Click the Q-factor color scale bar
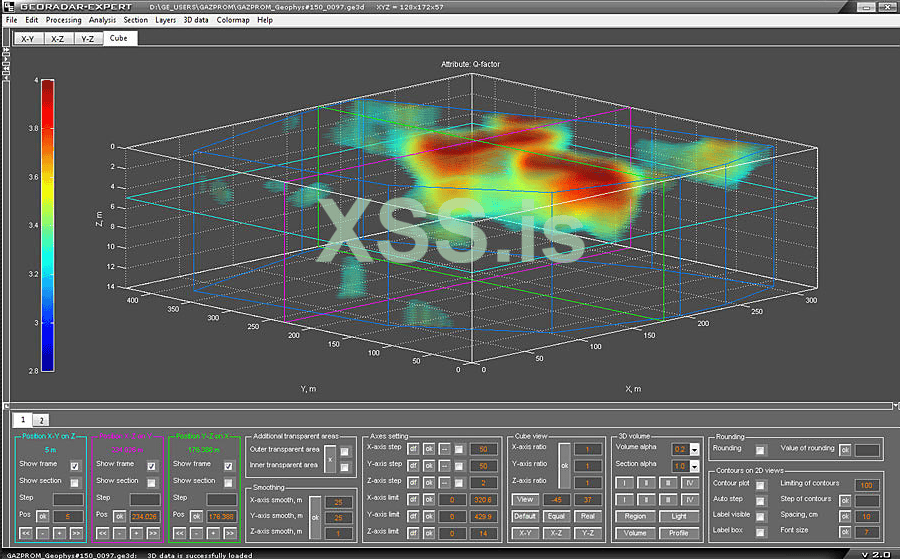The image size is (900, 559). point(47,224)
